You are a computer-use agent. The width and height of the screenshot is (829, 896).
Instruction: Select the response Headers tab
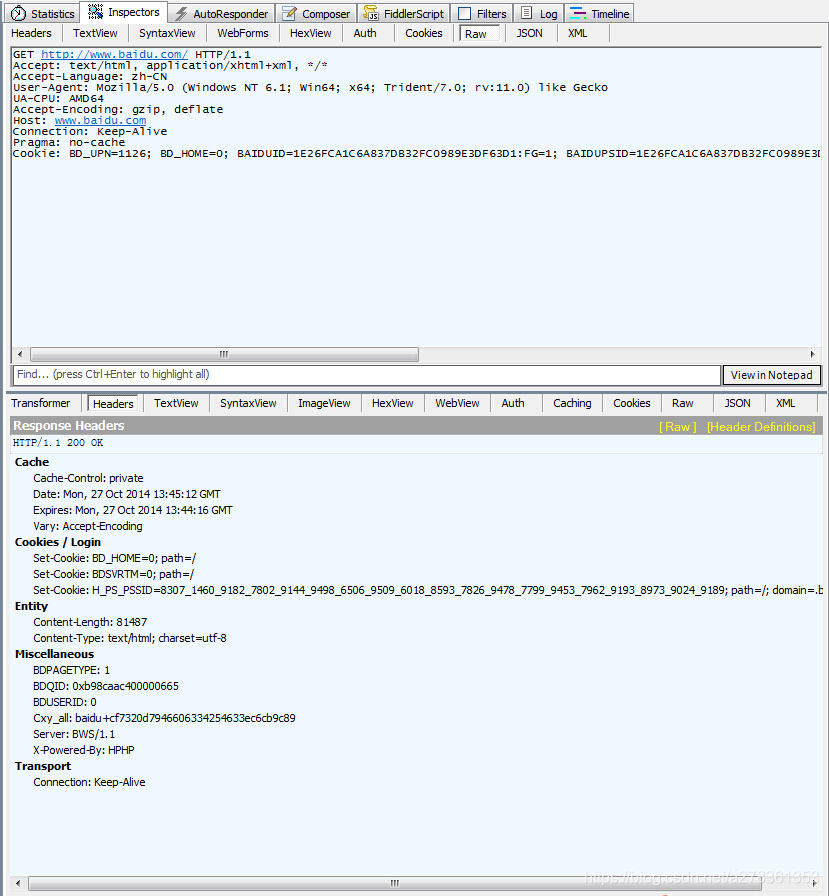[x=113, y=404]
